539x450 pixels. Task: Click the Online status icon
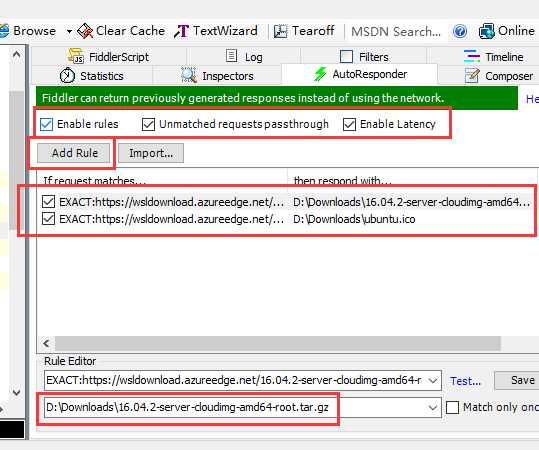(x=486, y=31)
